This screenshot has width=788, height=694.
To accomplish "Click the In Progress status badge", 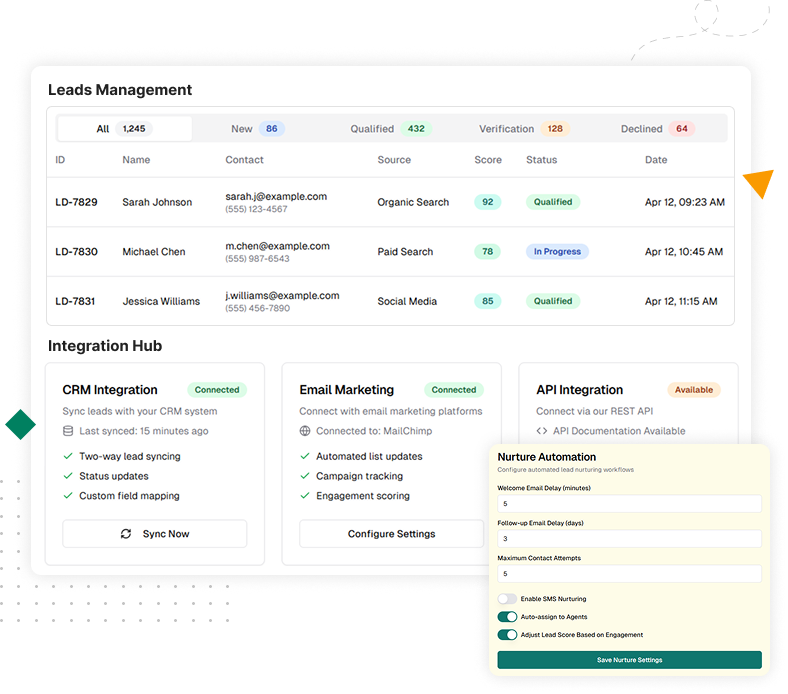I will coord(558,252).
